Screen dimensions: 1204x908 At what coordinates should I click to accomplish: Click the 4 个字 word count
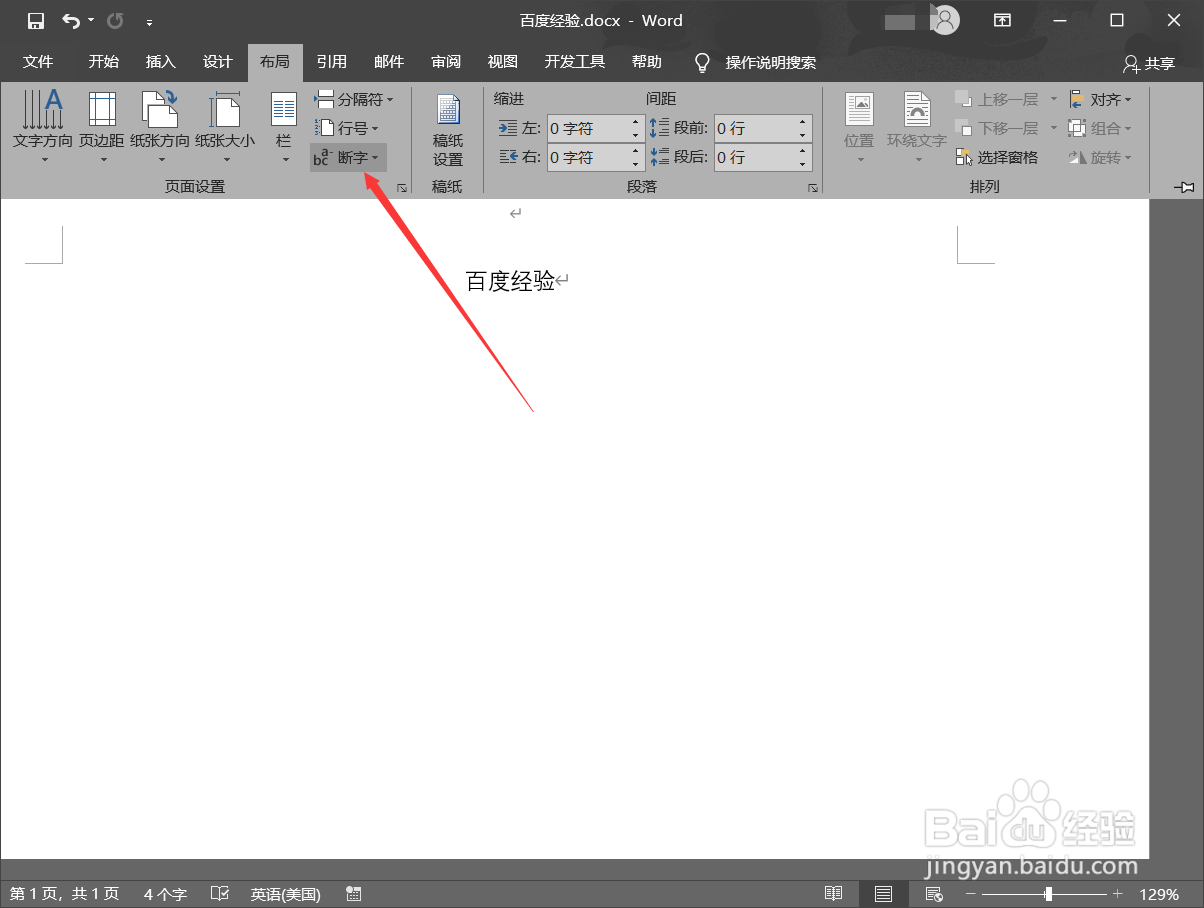tap(165, 894)
